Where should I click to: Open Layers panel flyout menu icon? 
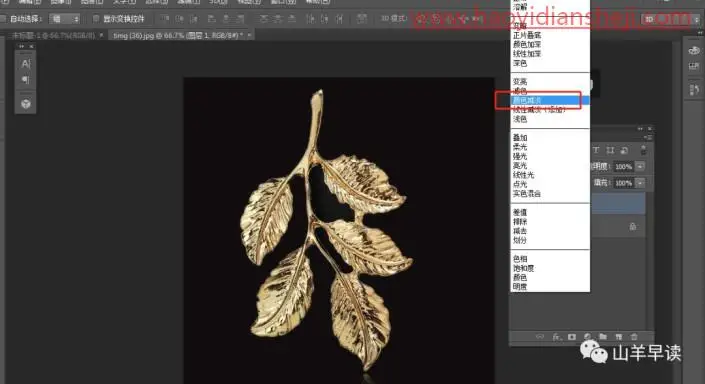click(x=647, y=137)
